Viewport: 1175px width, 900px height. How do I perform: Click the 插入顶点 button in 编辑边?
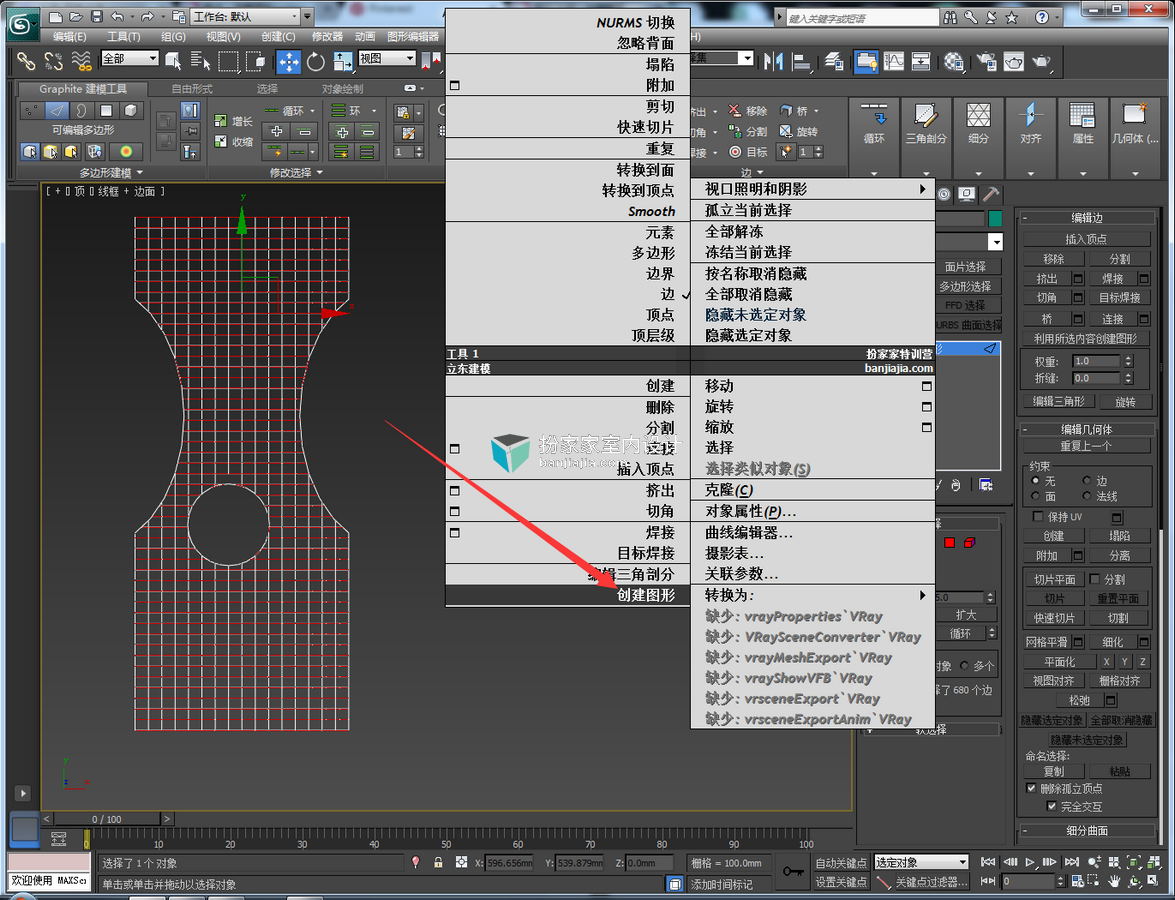pyautogui.click(x=1086, y=239)
